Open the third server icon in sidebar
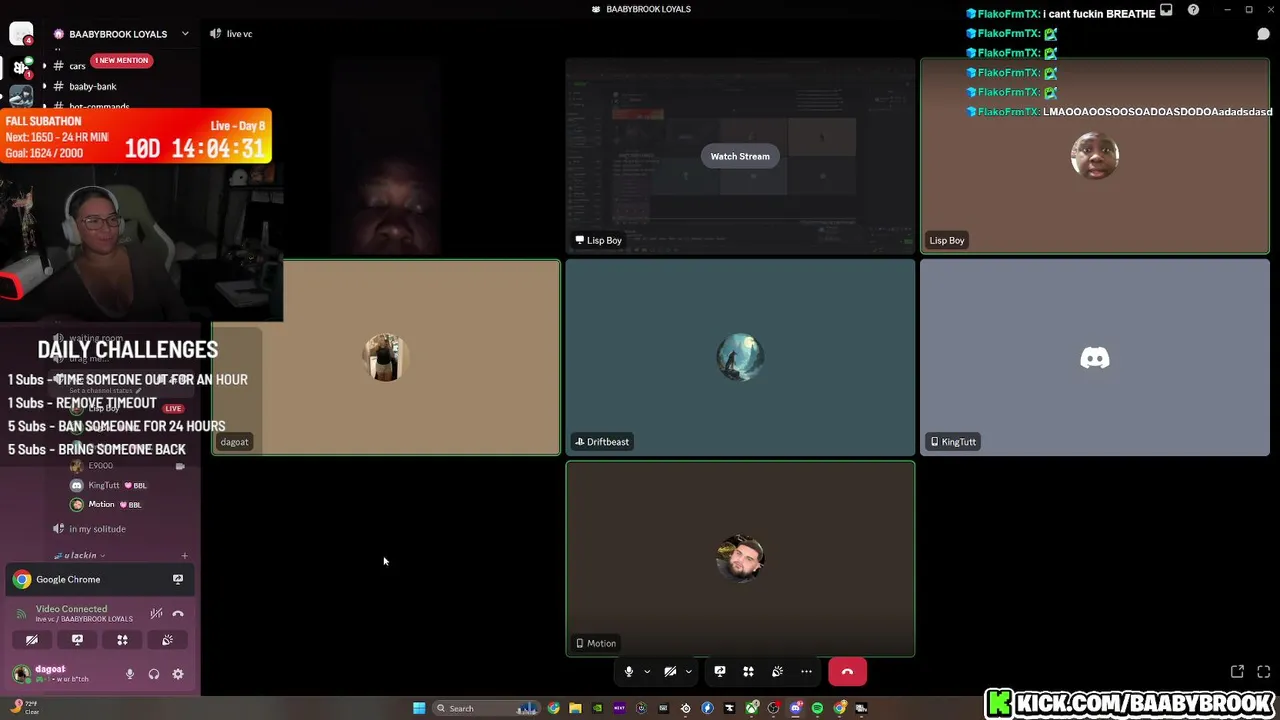 tap(21, 98)
